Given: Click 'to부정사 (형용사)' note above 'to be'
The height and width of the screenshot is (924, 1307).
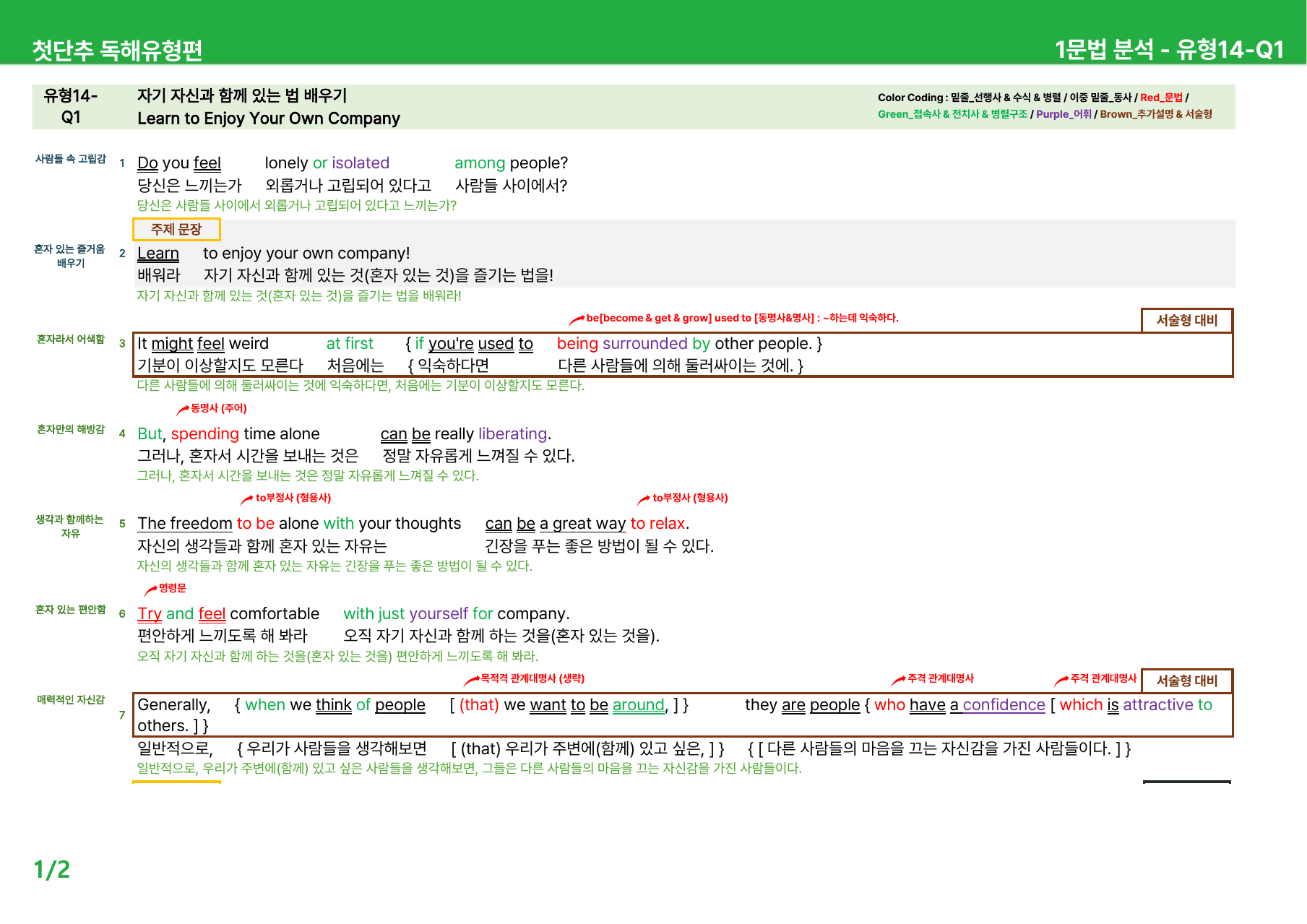Looking at the screenshot, I should (293, 498).
